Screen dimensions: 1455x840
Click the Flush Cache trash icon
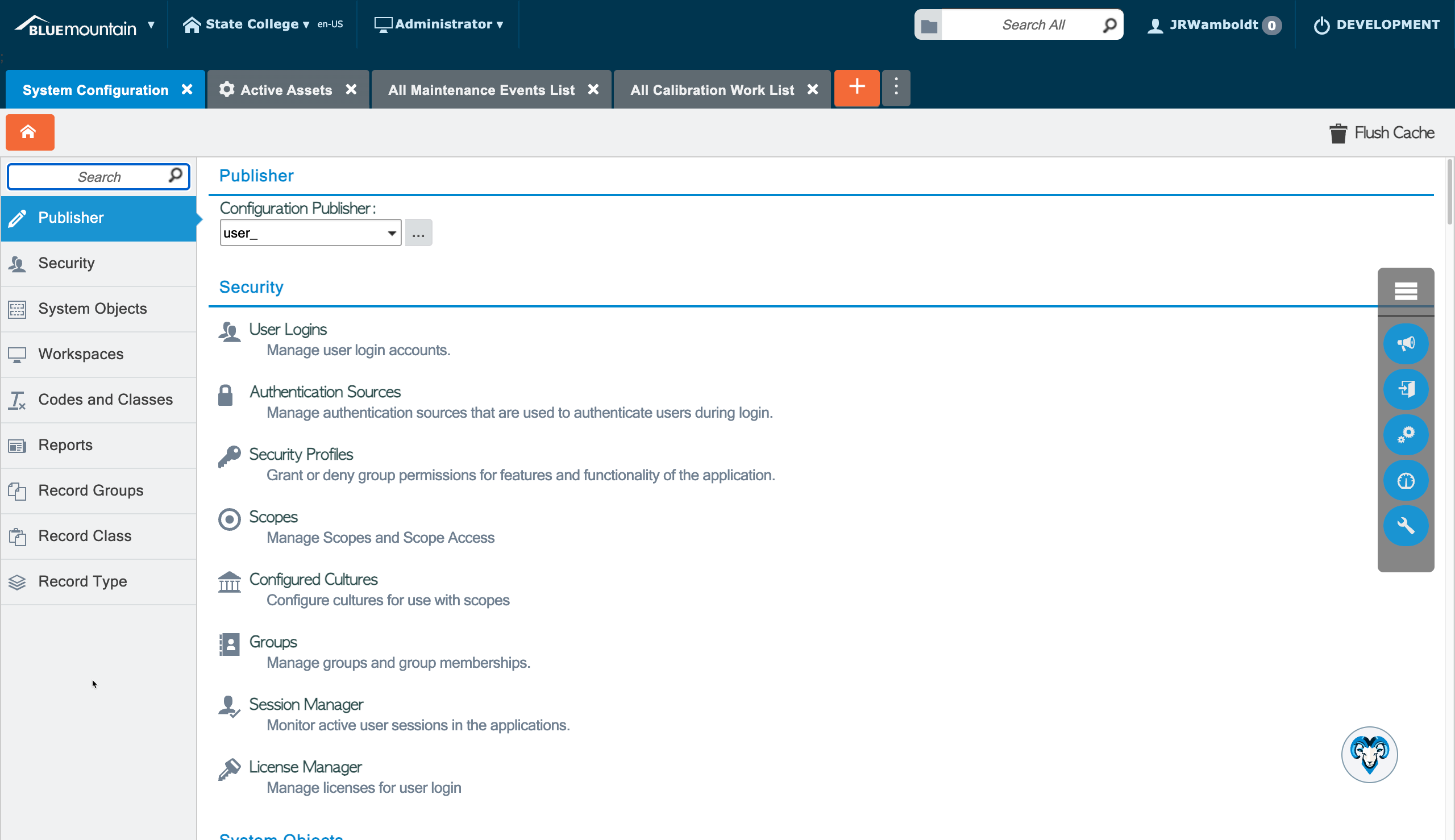pyautogui.click(x=1338, y=133)
